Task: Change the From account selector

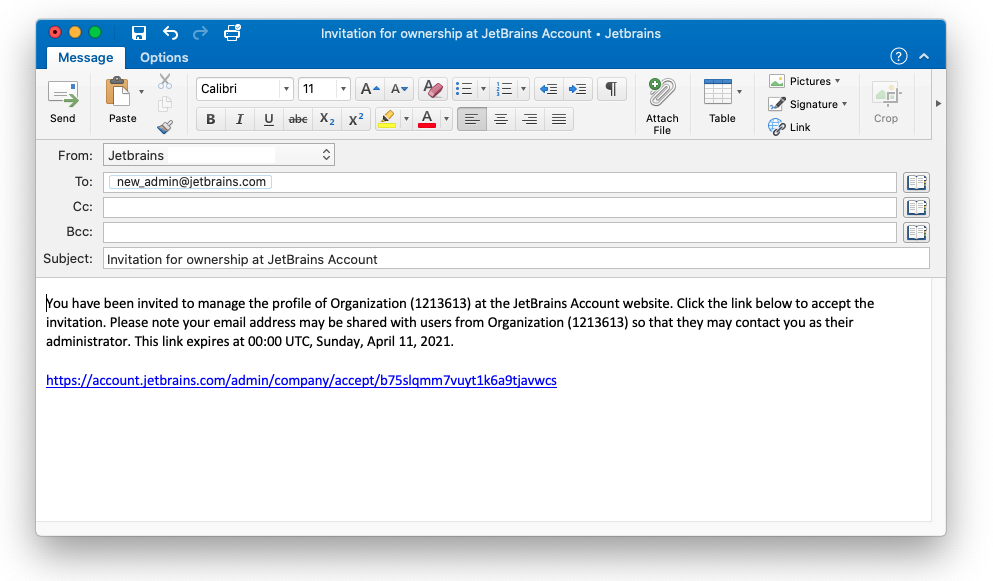Action: tap(219, 155)
